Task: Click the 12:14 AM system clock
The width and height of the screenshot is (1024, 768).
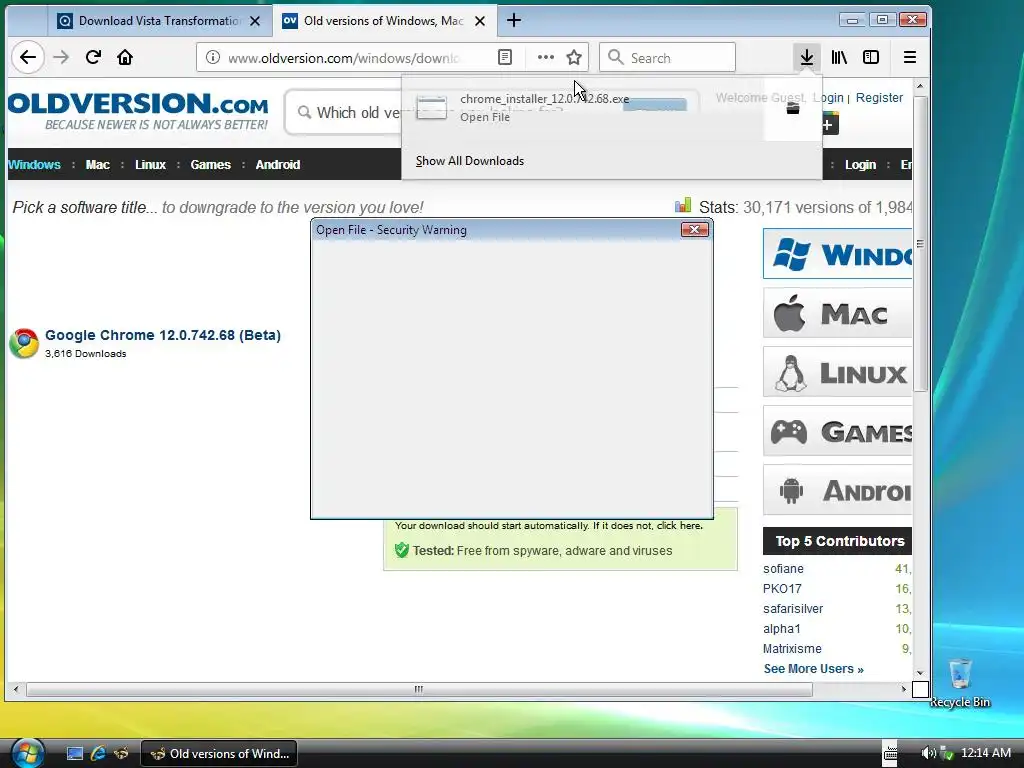Action: pyautogui.click(x=985, y=753)
